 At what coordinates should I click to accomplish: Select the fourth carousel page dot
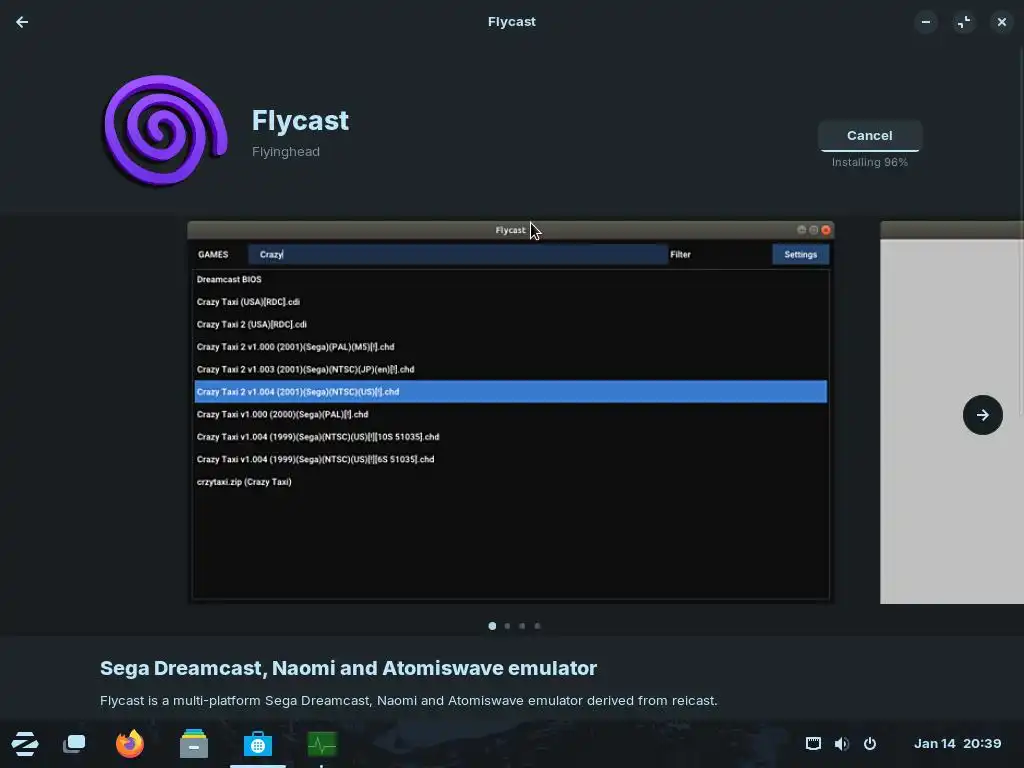(x=537, y=626)
